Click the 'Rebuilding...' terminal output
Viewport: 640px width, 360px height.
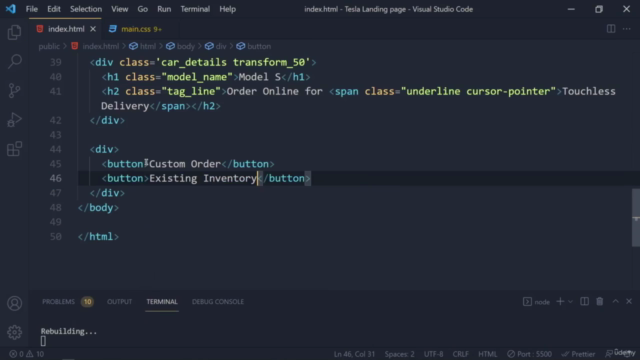69,331
